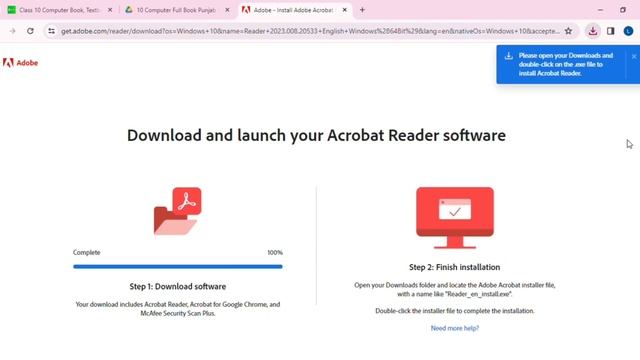Close the Class 10 Computer Book tab
Screen dimensions: 640x360
tap(110, 10)
